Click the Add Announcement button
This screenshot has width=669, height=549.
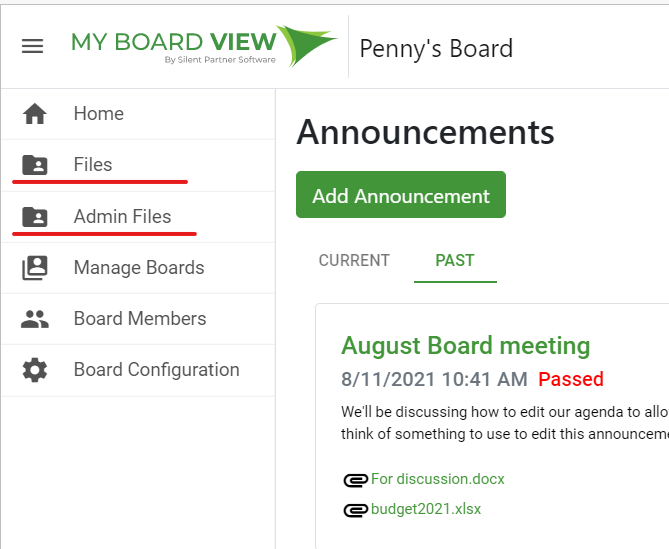tap(401, 195)
